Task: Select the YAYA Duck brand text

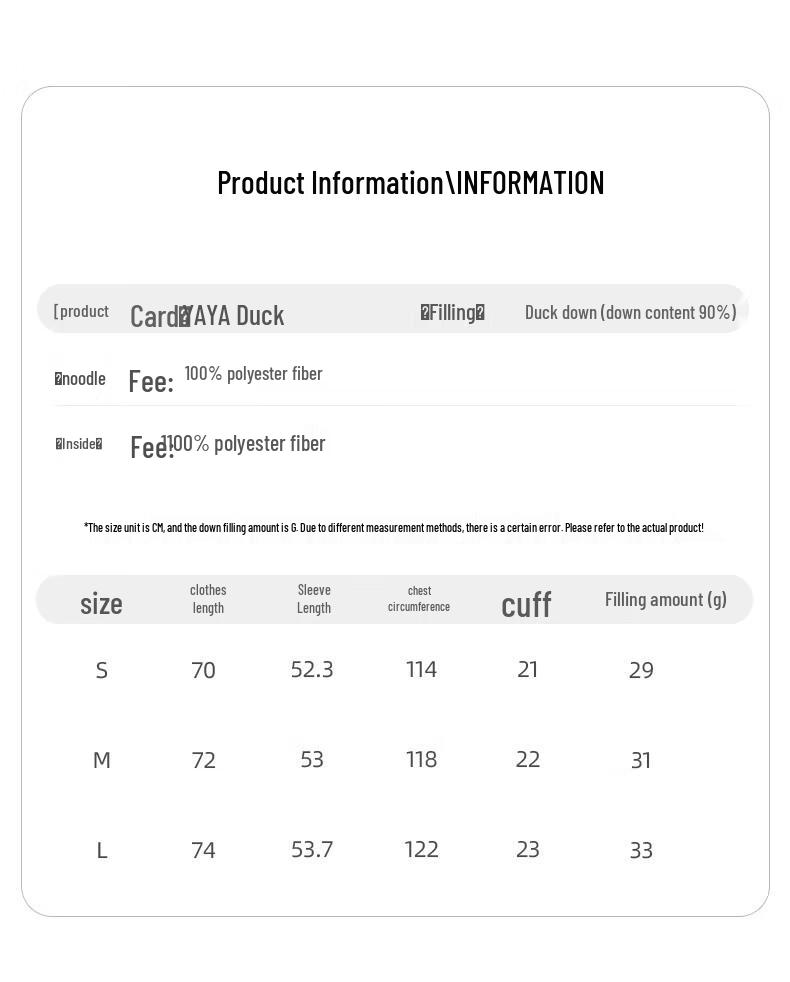Action: pos(236,316)
